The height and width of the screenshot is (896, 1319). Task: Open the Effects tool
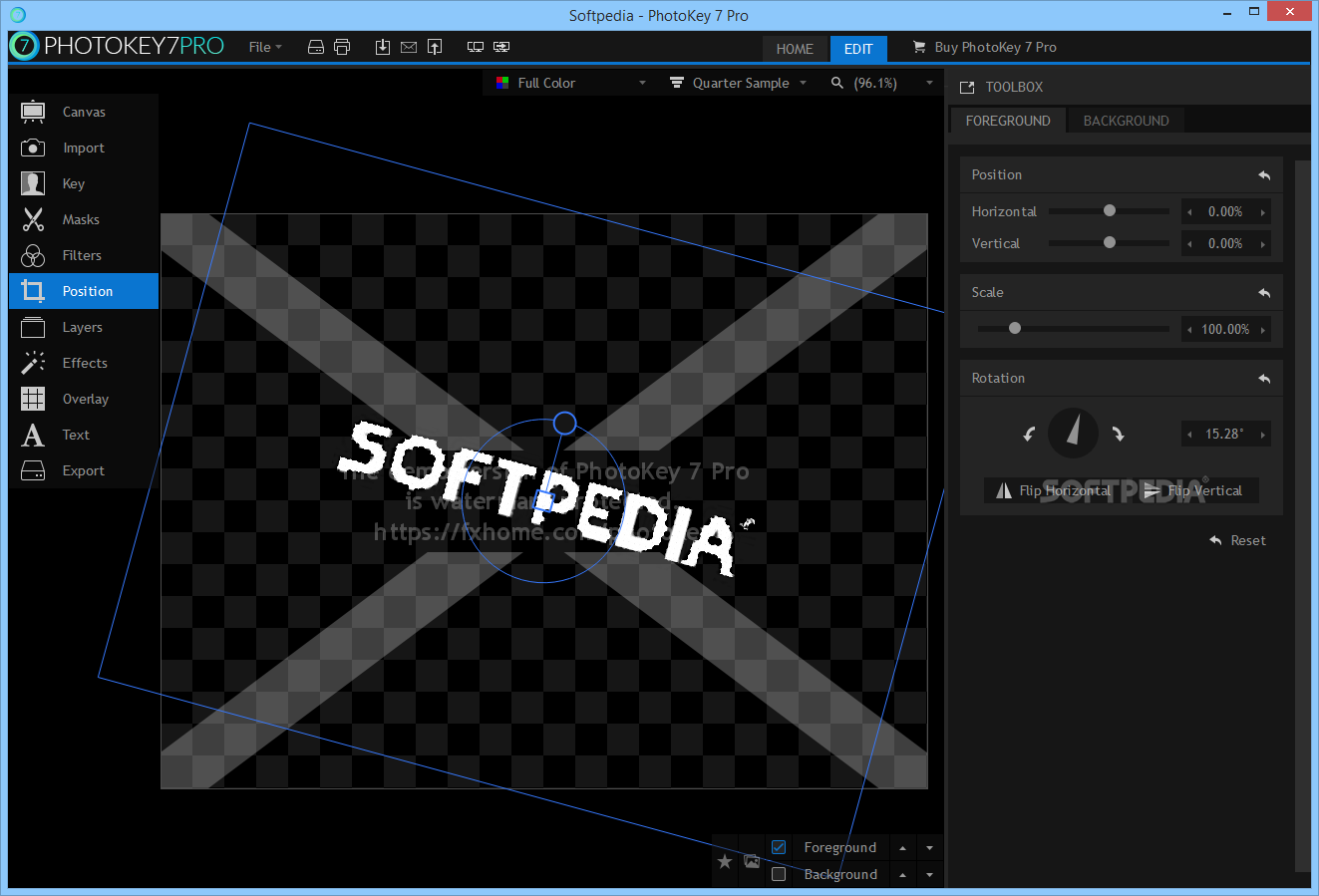click(x=84, y=363)
